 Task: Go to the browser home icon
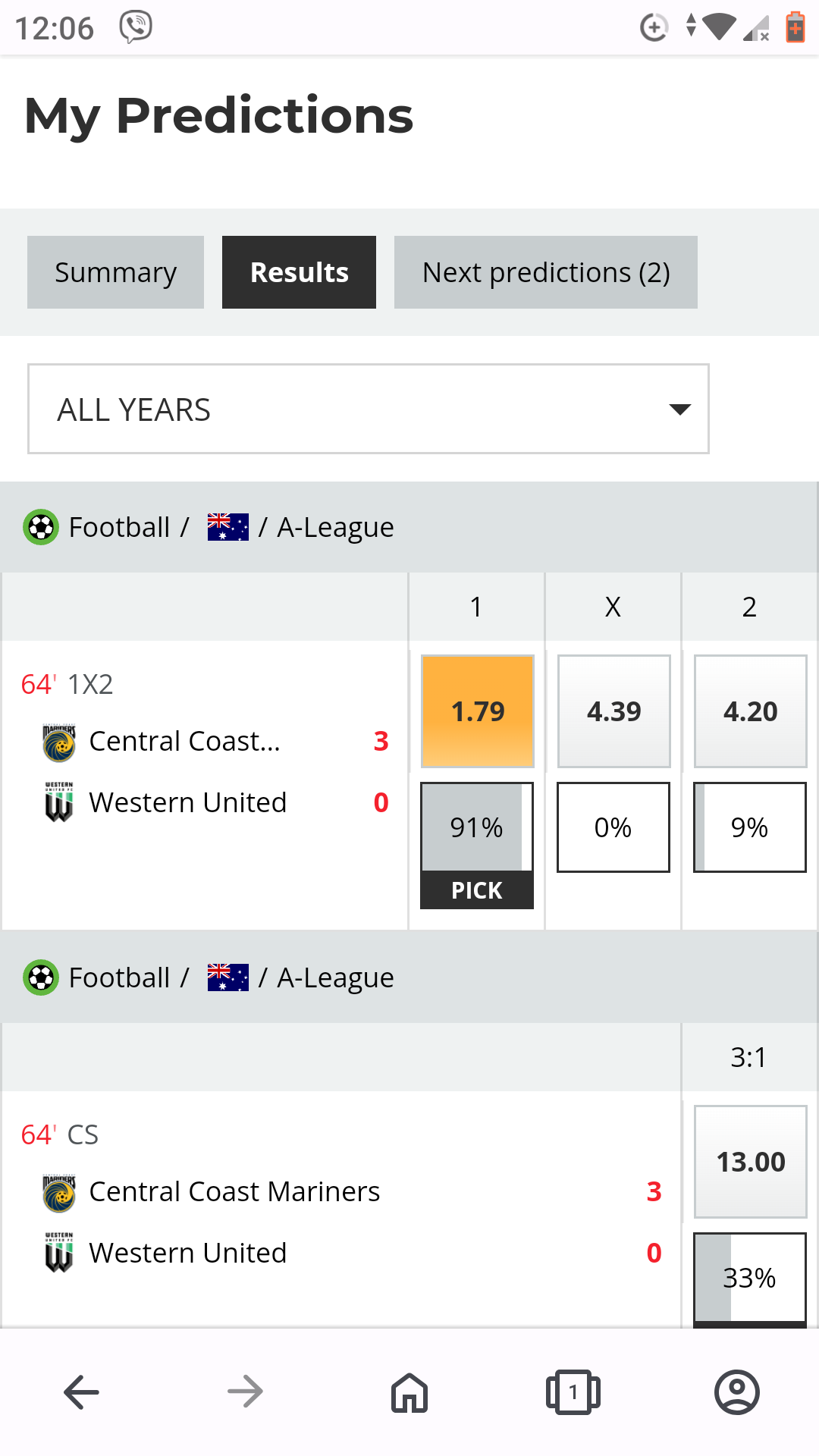pyautogui.click(x=409, y=1392)
